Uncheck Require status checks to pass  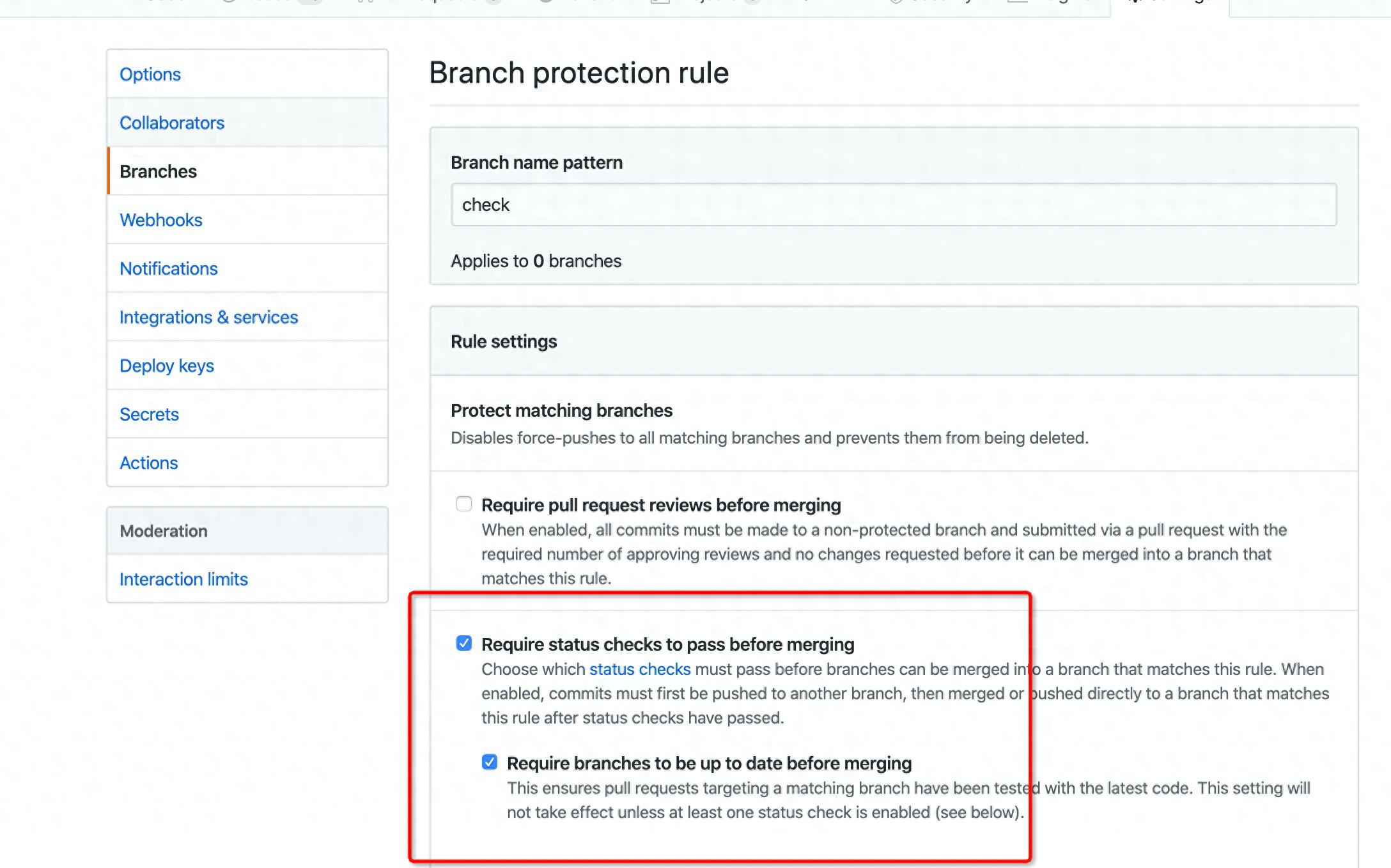pyautogui.click(x=464, y=643)
